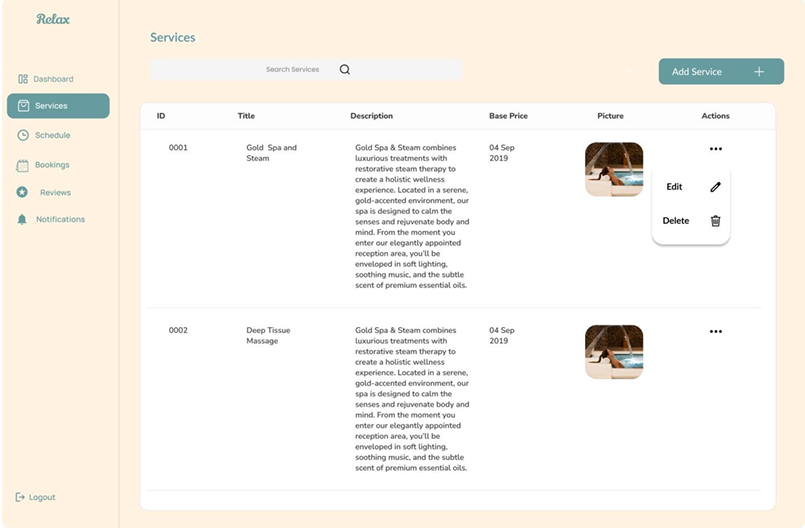Open the Services sidebar tab
The width and height of the screenshot is (805, 528).
coord(58,106)
